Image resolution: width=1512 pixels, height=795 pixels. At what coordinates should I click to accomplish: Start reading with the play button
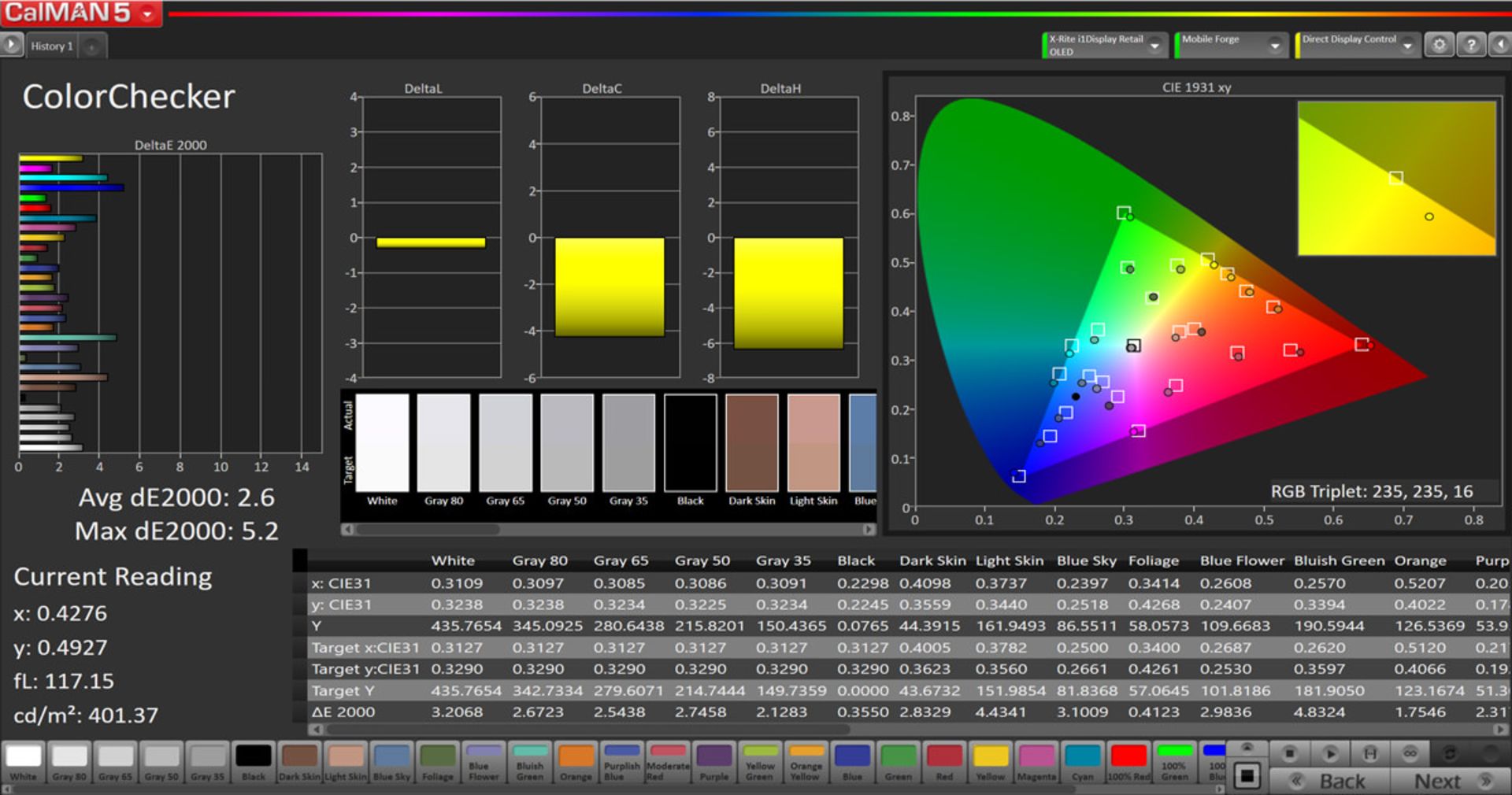click(1330, 754)
